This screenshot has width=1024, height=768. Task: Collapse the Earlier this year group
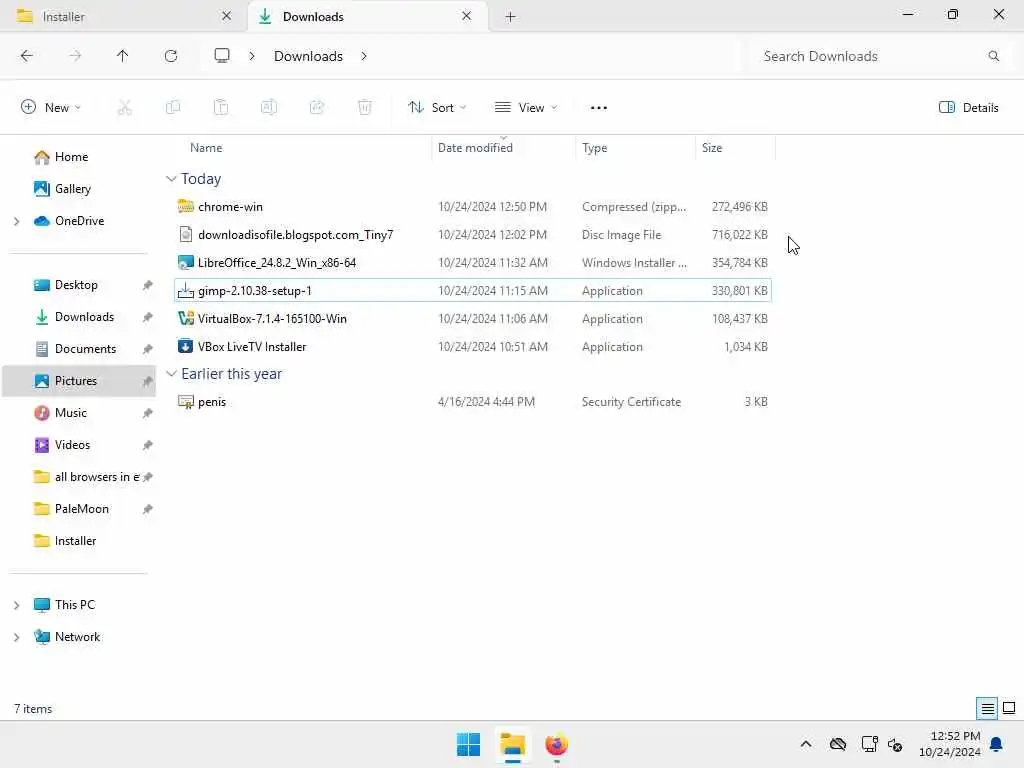(171, 374)
